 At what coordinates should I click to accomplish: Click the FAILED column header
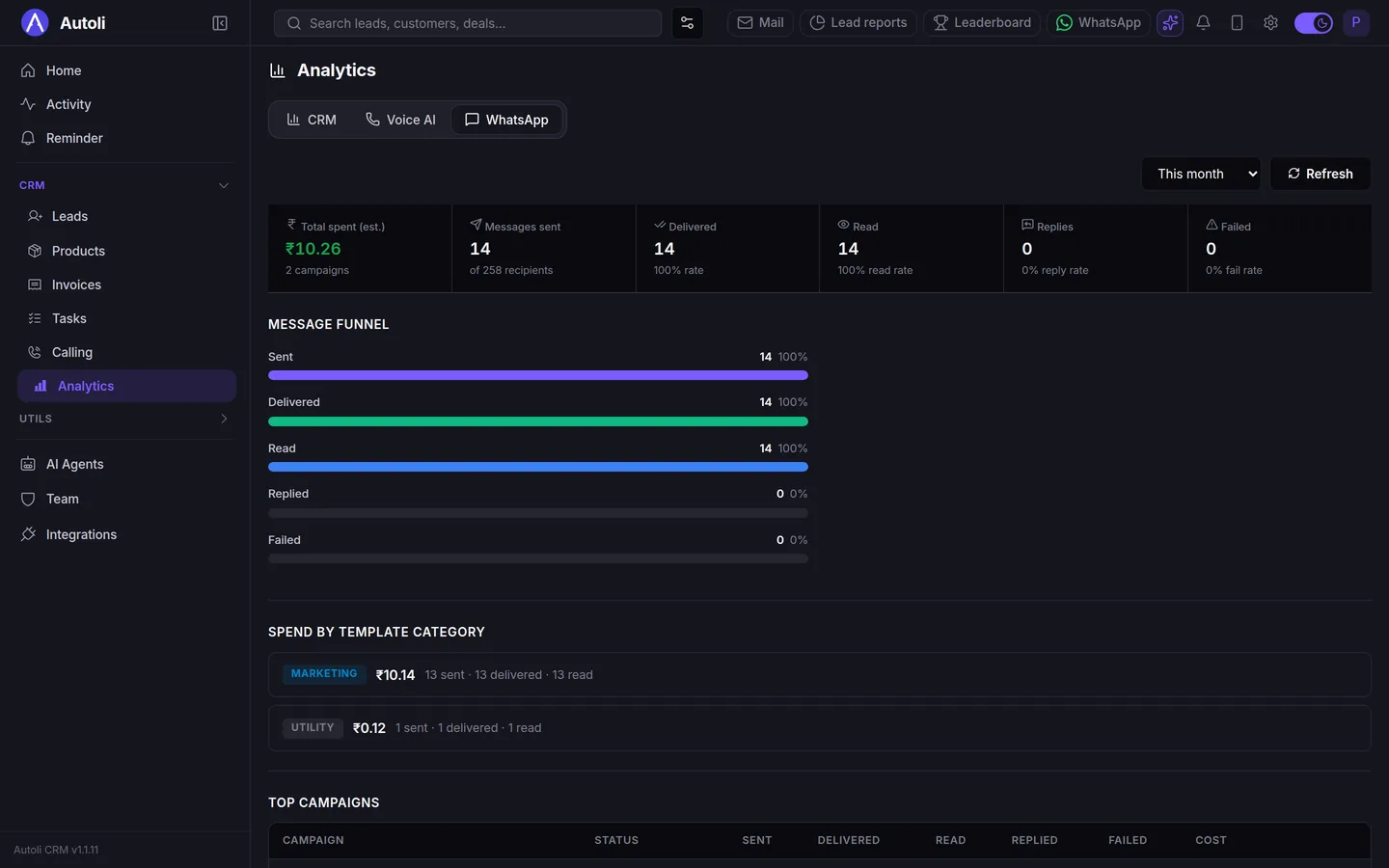coord(1128,840)
